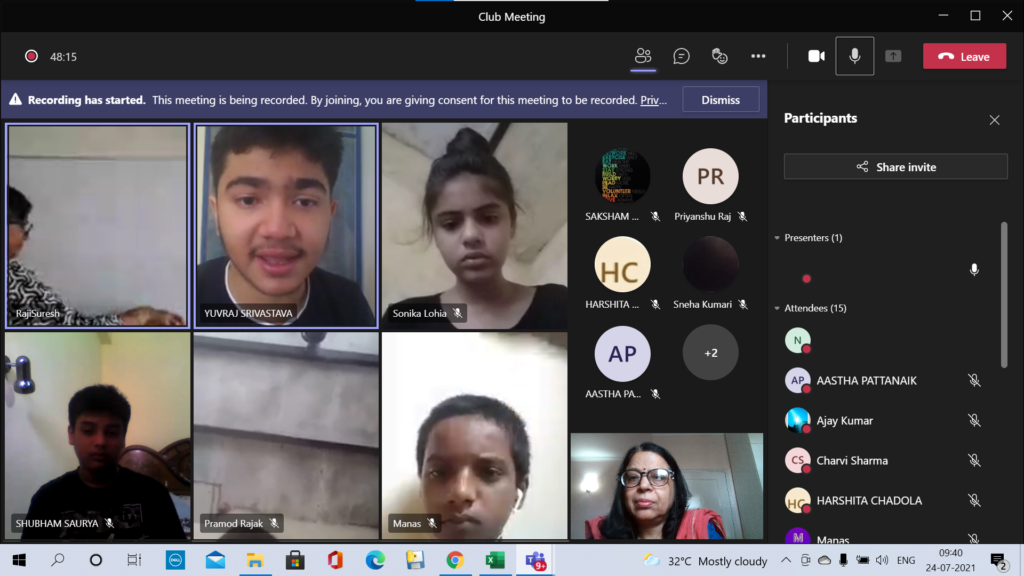Viewport: 1024px width, 576px height.
Task: Open the Windows Start menu
Action: point(18,560)
